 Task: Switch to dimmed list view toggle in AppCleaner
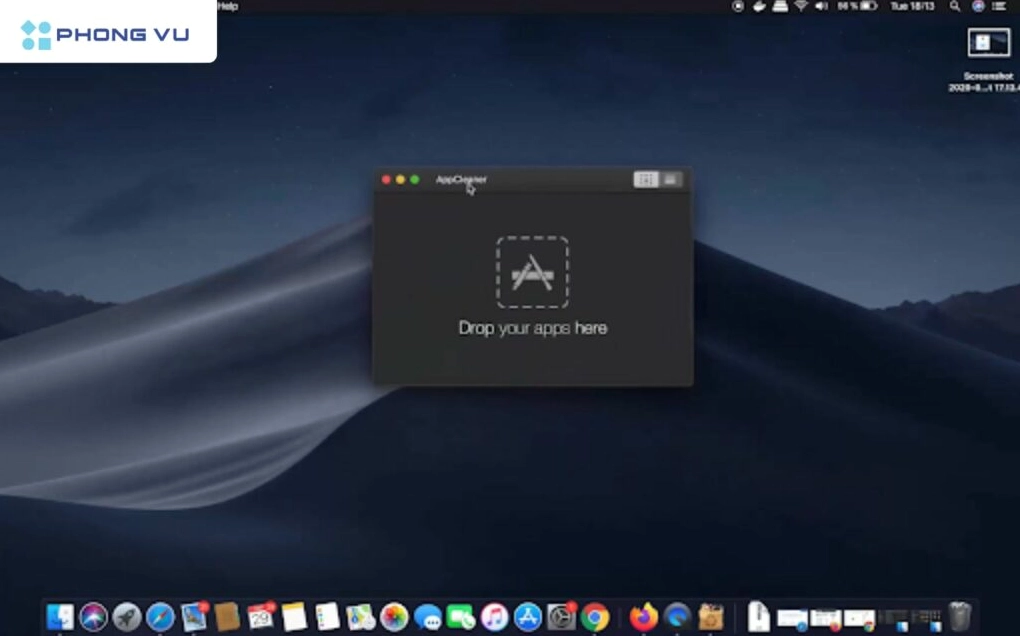671,179
